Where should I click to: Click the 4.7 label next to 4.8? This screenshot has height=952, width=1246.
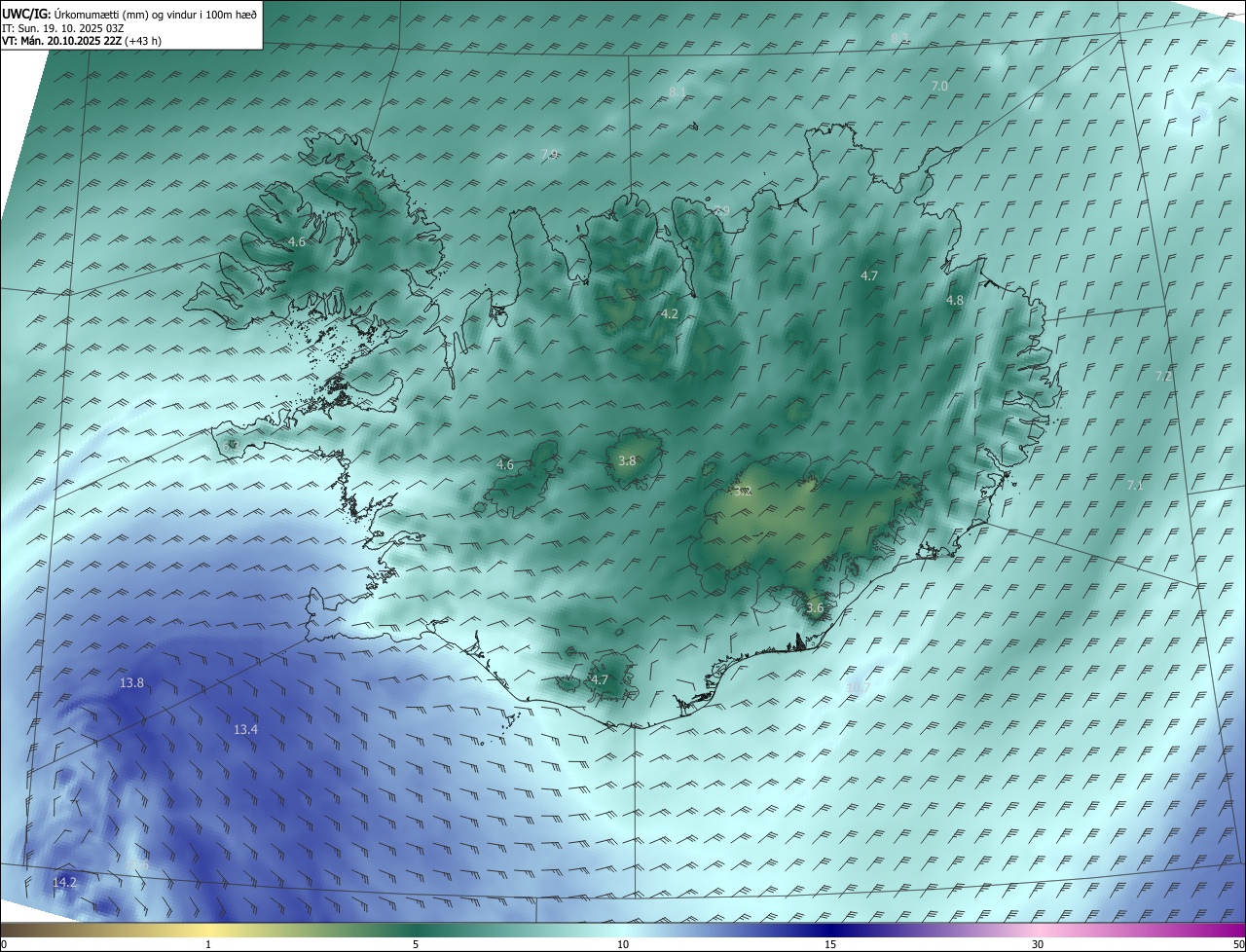(x=869, y=276)
